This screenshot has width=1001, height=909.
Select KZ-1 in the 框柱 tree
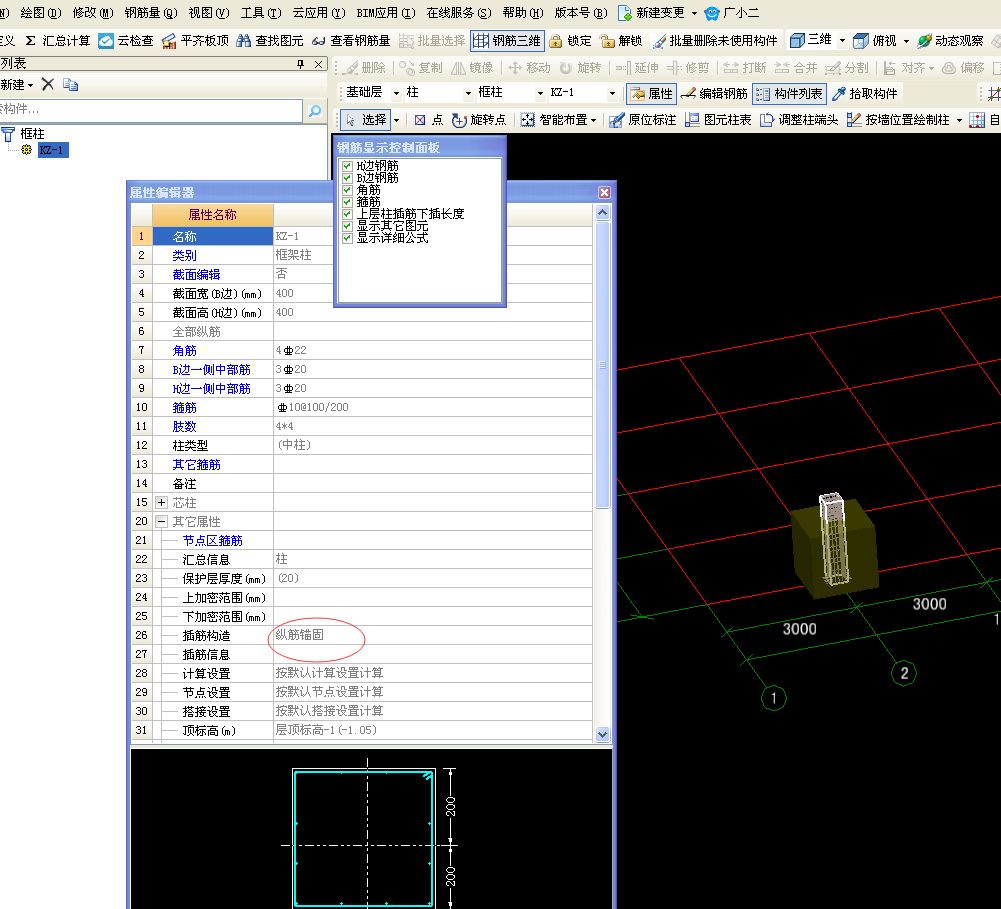click(52, 150)
